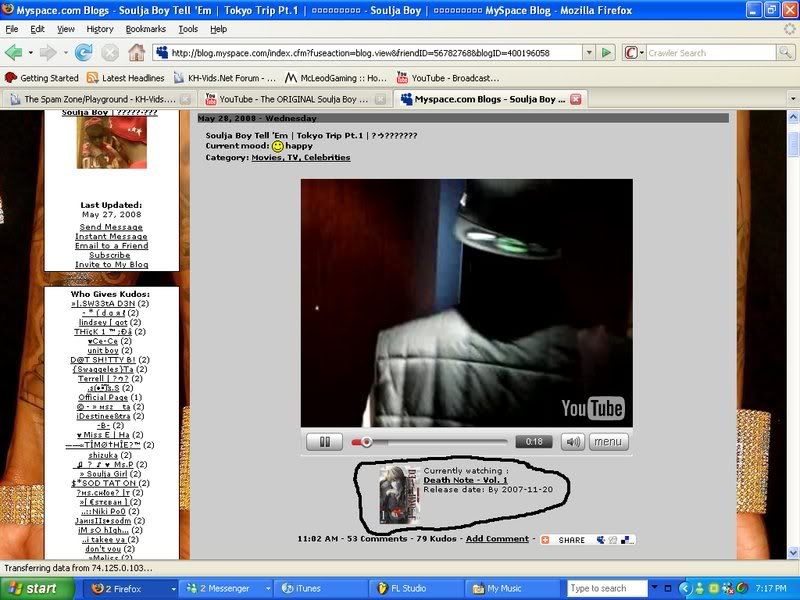
Task: Open the FL Studio taskbar button
Action: point(416,589)
